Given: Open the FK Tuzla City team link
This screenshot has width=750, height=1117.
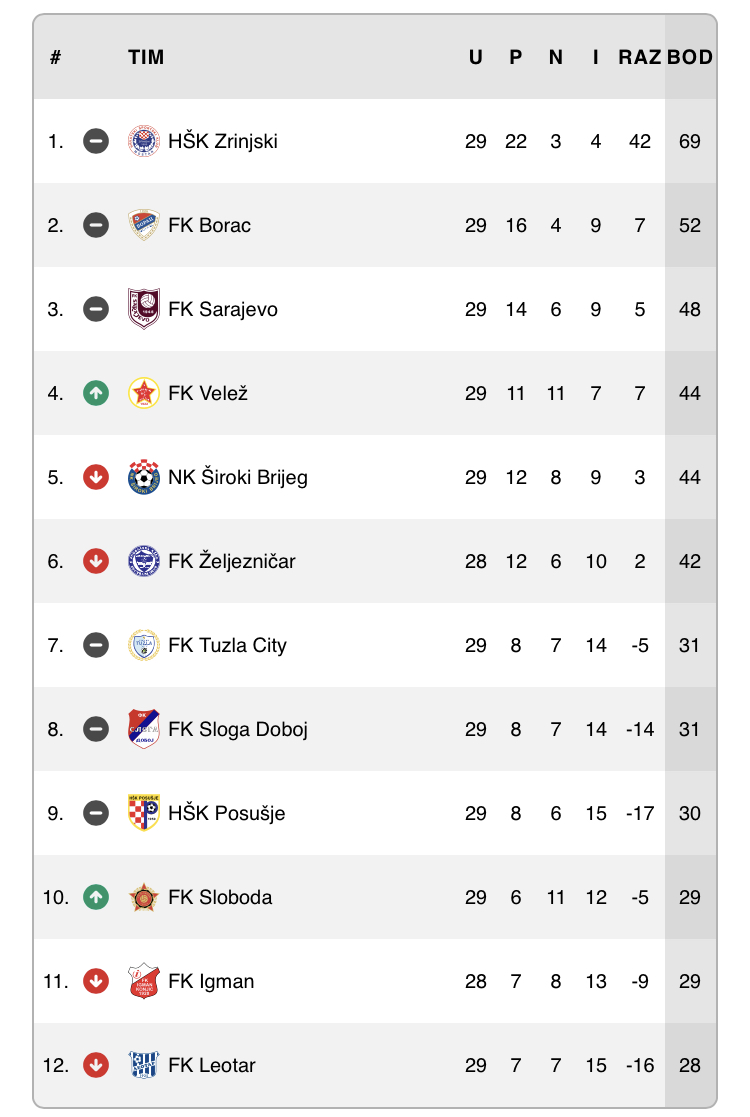Looking at the screenshot, I should (227, 645).
